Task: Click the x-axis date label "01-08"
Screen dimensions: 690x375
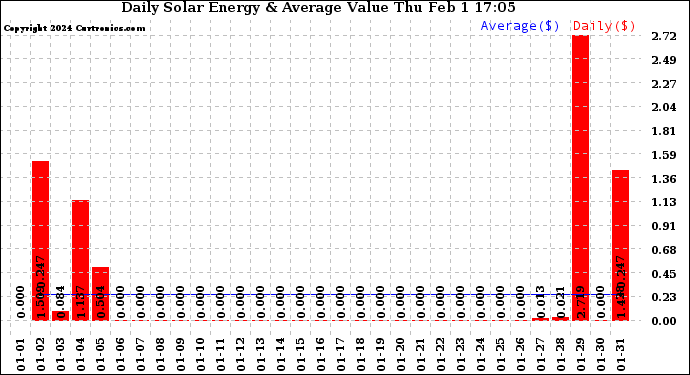Action: coord(161,355)
